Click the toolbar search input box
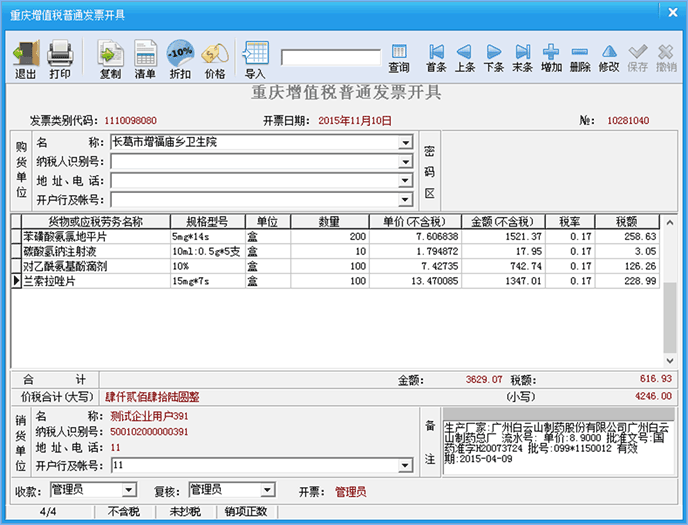Screen dimensions: 688x525 pos(331,57)
